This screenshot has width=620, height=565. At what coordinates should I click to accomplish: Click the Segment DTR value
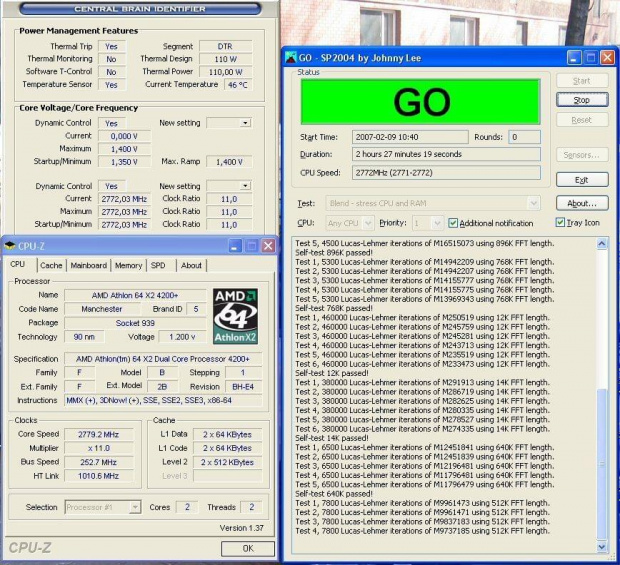click(225, 46)
